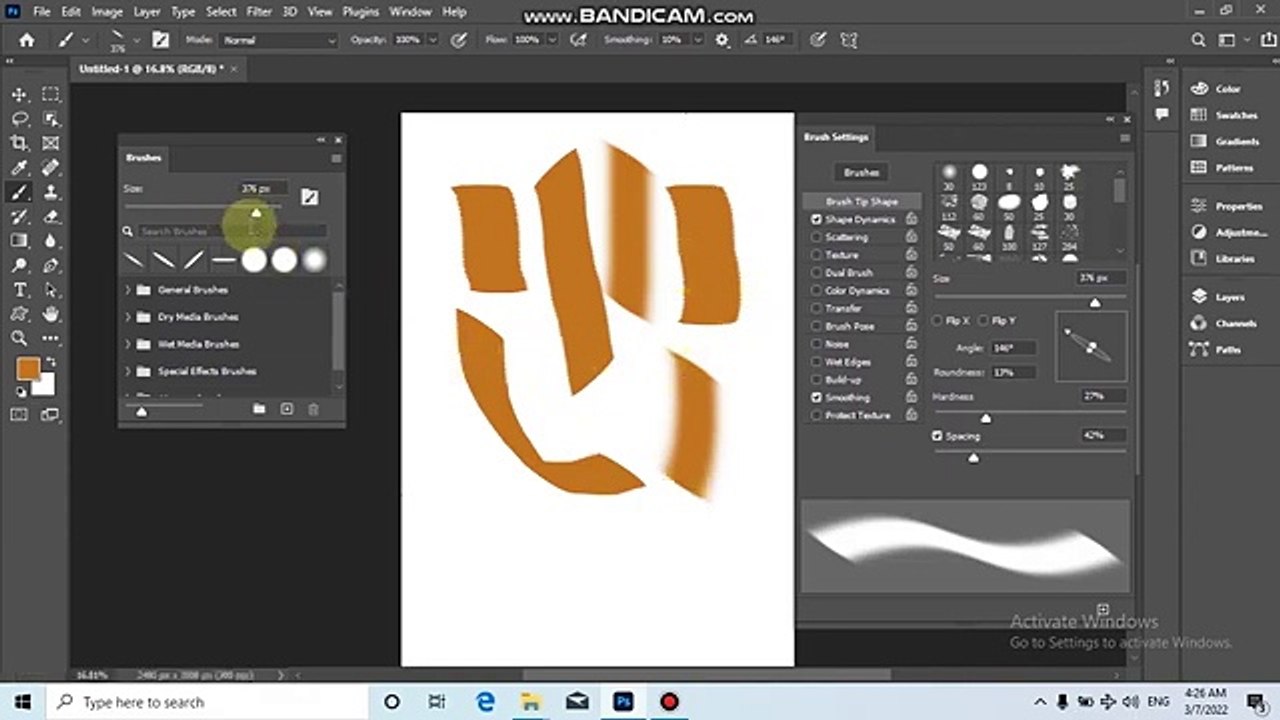Select the Rectangular Marquee tool
Image resolution: width=1280 pixels, height=720 pixels.
coord(50,94)
